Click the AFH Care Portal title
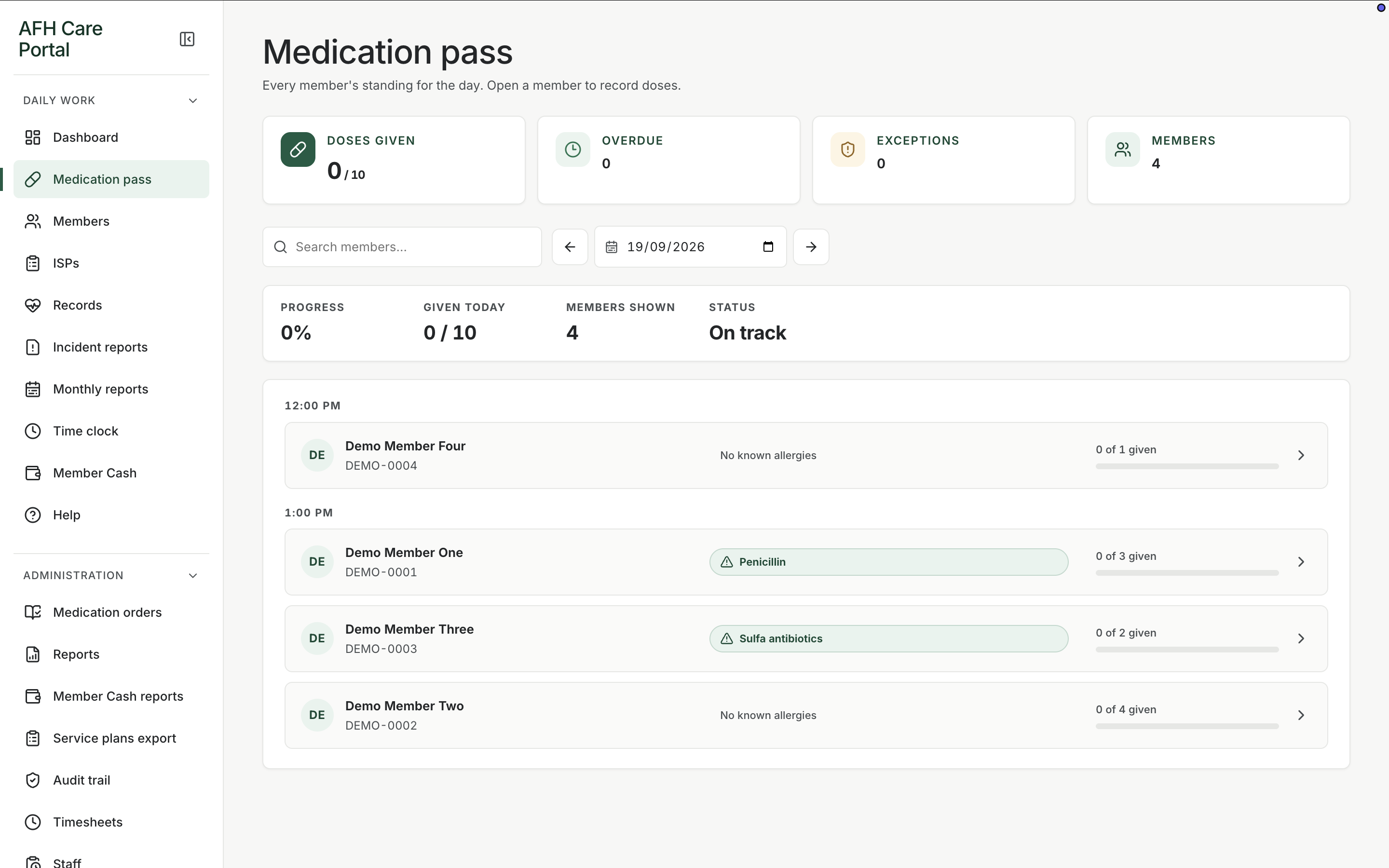This screenshot has height=868, width=1389. click(x=60, y=39)
